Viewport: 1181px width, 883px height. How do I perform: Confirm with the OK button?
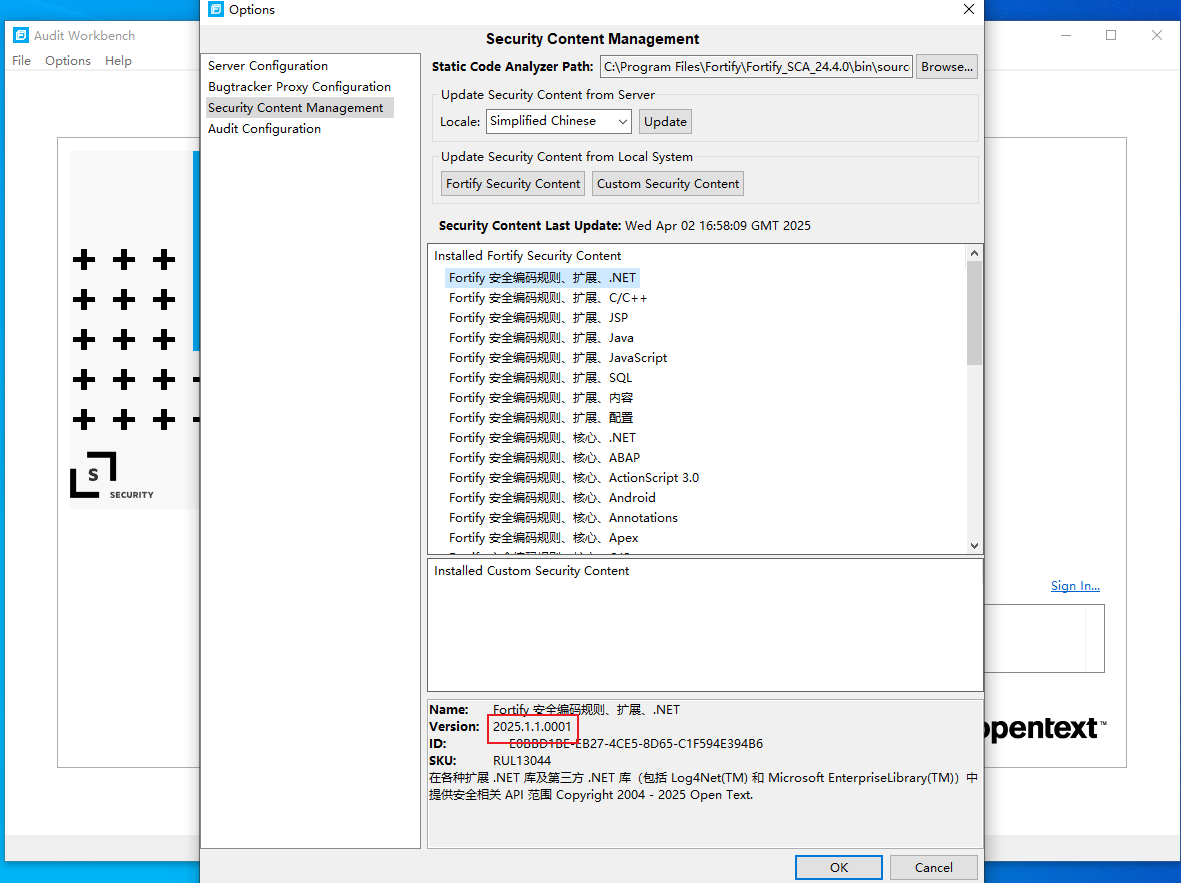coord(839,868)
